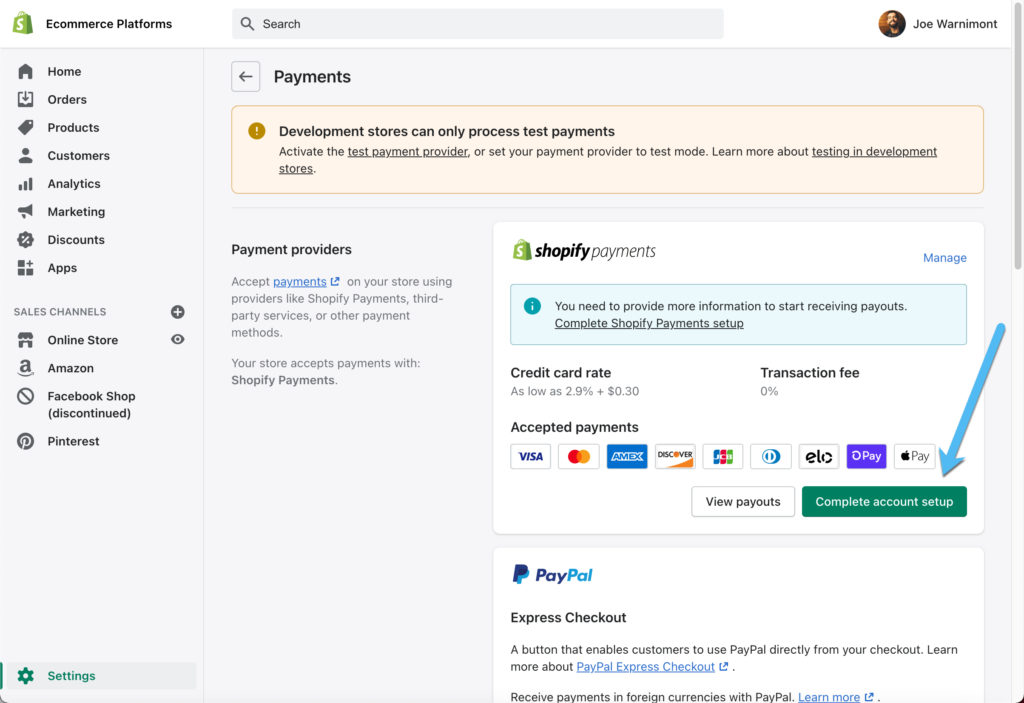The width and height of the screenshot is (1024, 703).
Task: View online store using eye icon
Action: point(178,339)
